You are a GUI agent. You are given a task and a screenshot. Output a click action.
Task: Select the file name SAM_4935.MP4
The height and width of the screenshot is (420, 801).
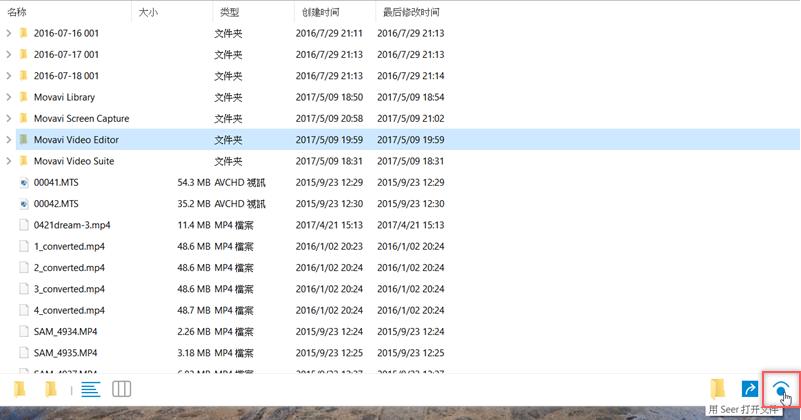point(65,353)
